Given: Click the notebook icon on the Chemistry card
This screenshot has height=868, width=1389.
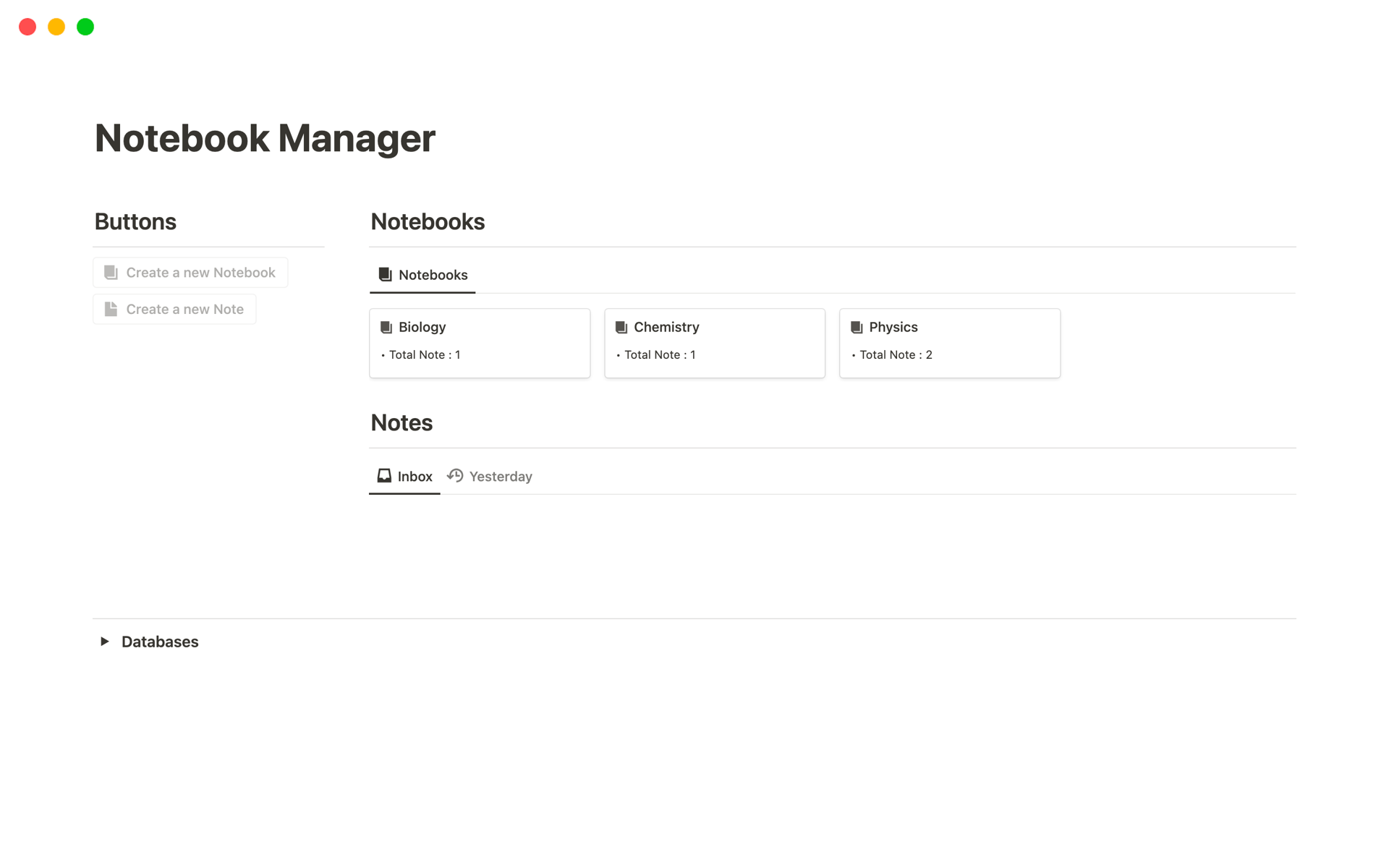Looking at the screenshot, I should [621, 327].
